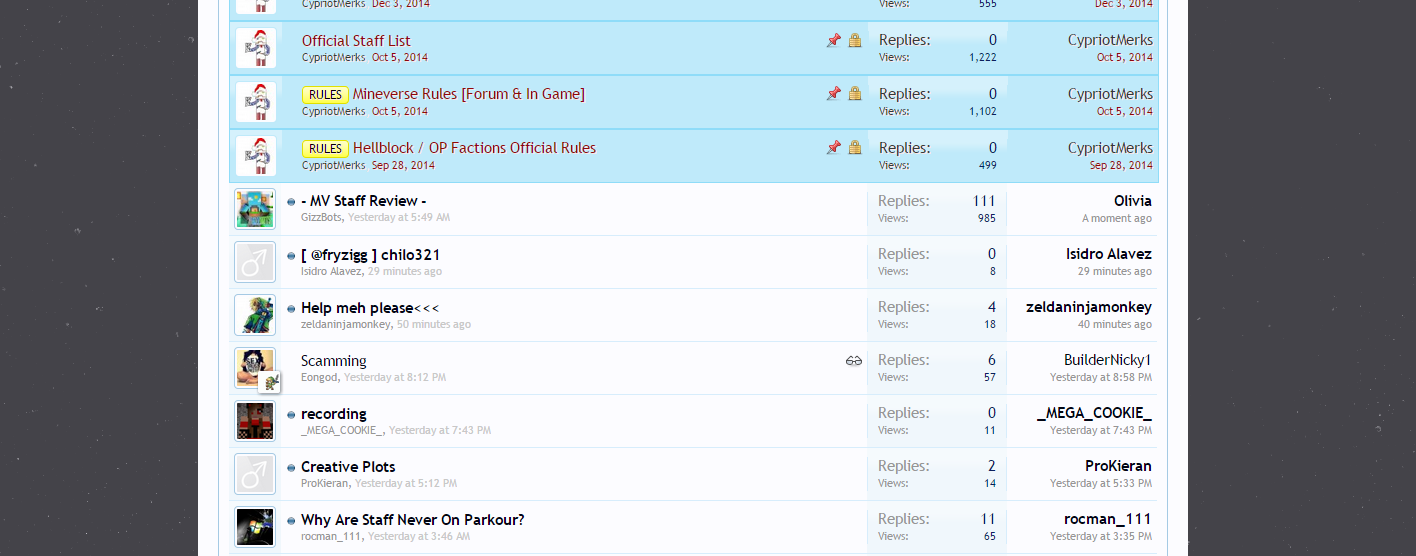Open rocman_111 avatar image
The height and width of the screenshot is (556, 1416).
point(255,527)
